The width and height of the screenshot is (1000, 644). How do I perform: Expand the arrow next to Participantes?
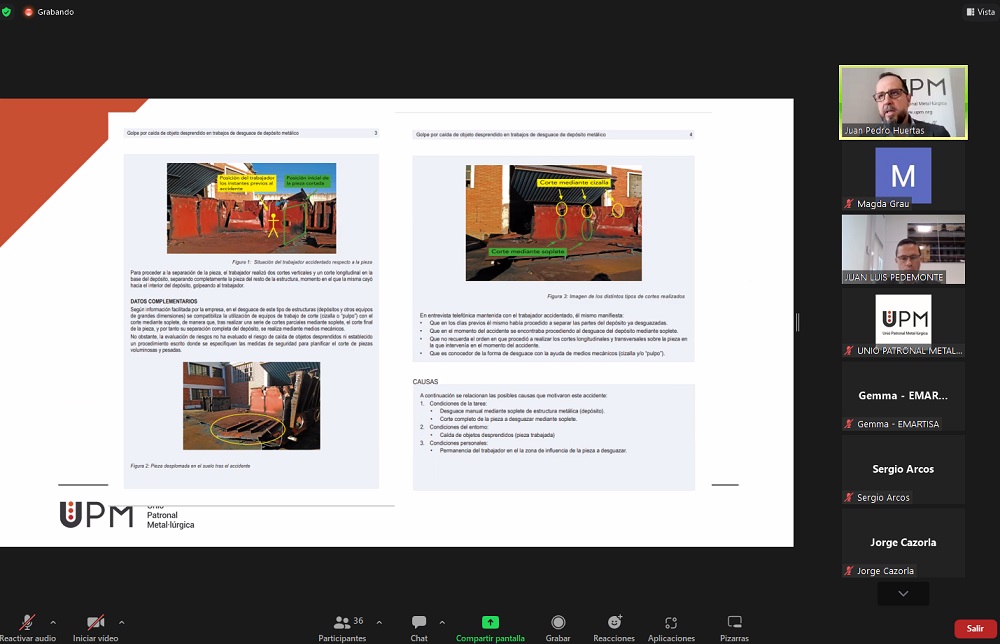pyautogui.click(x=379, y=621)
